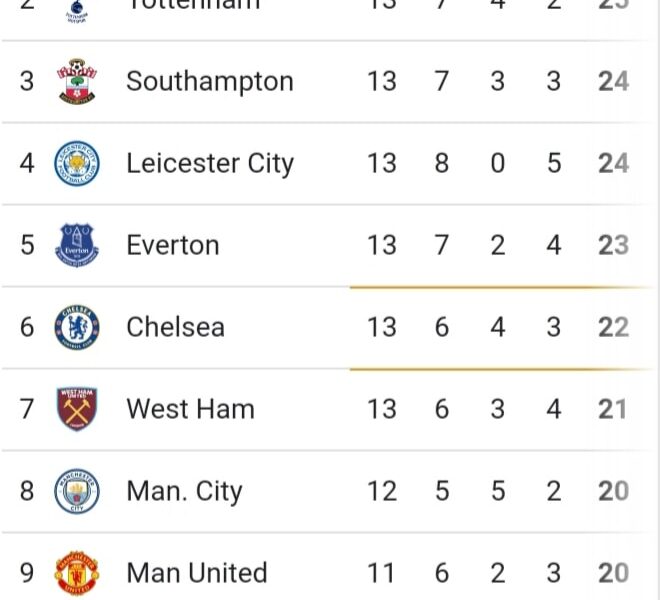Image resolution: width=660 pixels, height=600 pixels.
Task: Click the Leicester City club crest
Action: [77, 163]
